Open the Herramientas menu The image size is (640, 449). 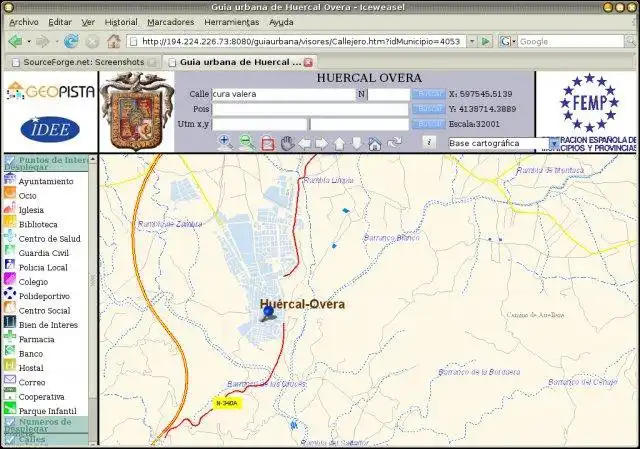tap(231, 22)
